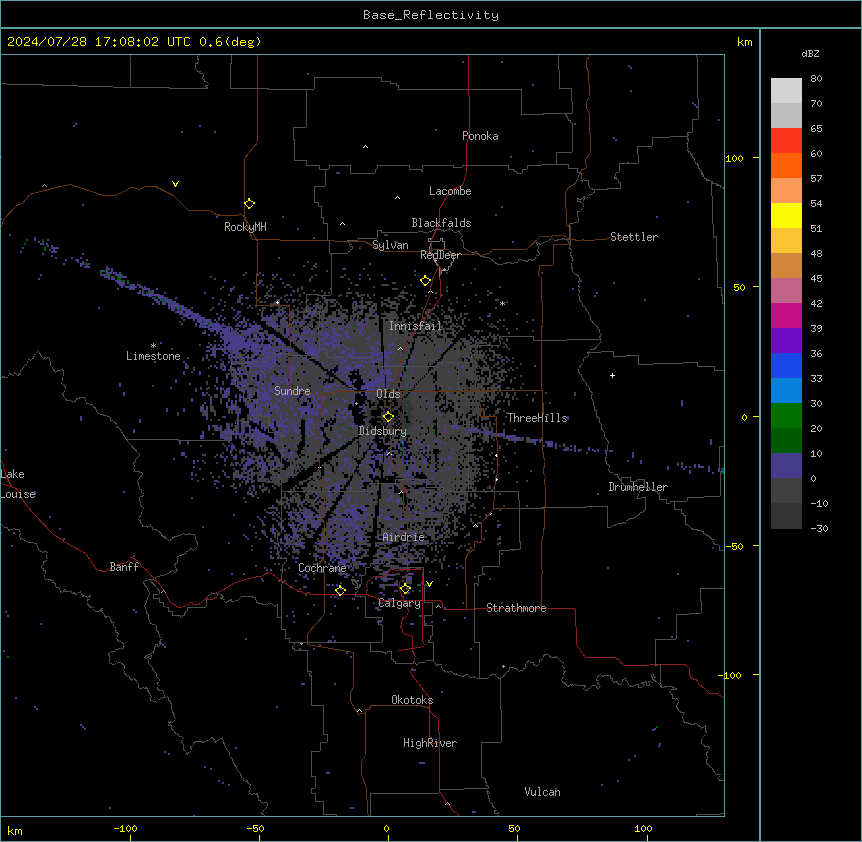Select the Drumheller label
Image resolution: width=862 pixels, height=842 pixels.
638,487
